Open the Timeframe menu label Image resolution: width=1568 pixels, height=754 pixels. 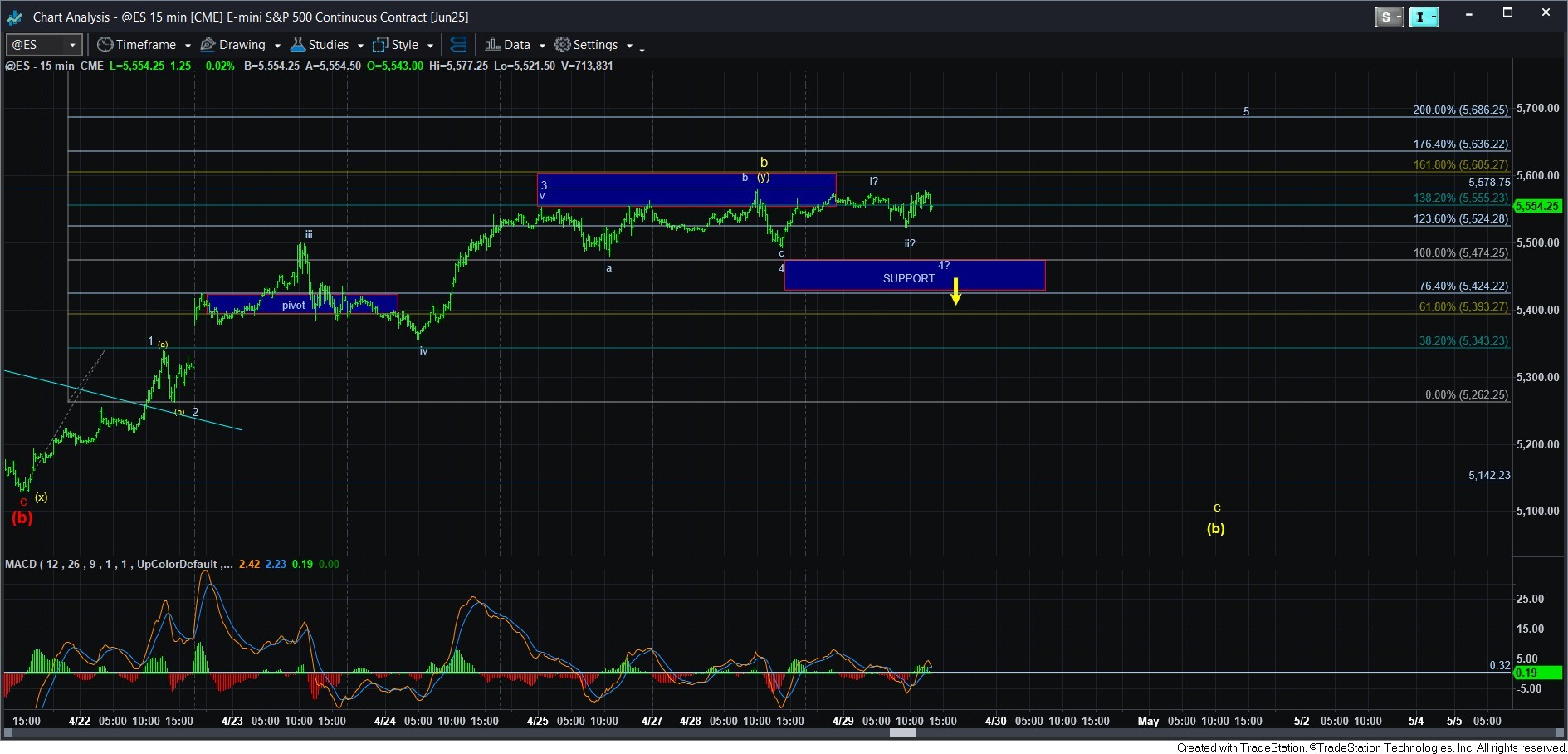146,45
